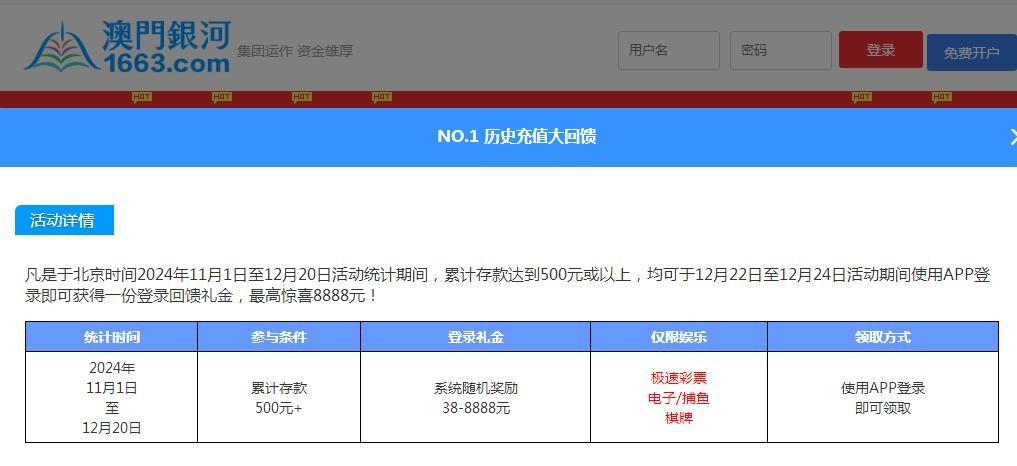Image resolution: width=1017 pixels, height=466 pixels.
Task: Click the 澳門銀河 1663.com logo
Action: coord(128,47)
